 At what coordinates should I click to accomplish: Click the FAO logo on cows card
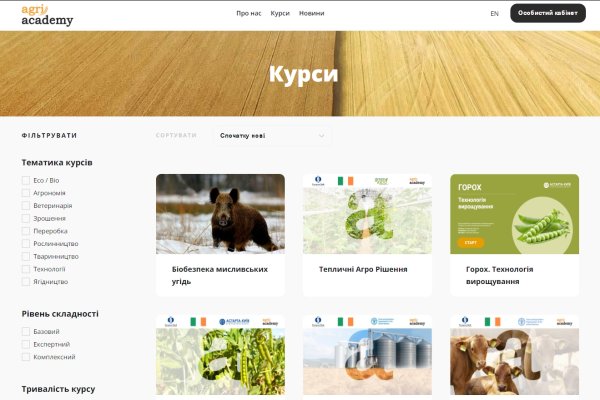tap(531, 322)
